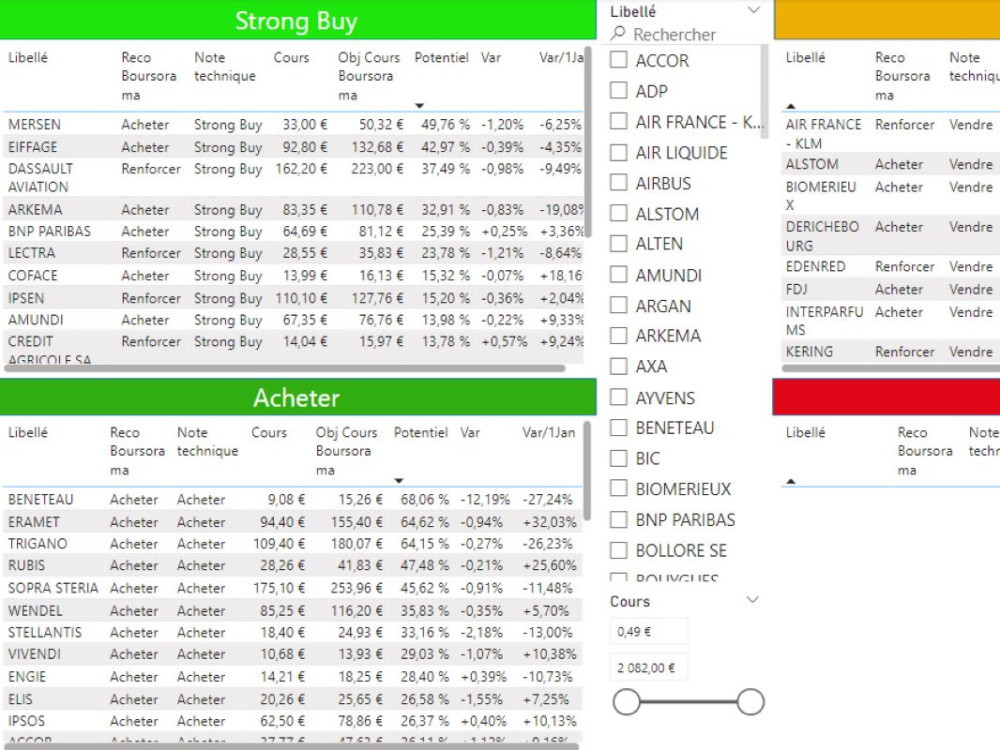Viewport: 1000px width, 750px height.
Task: Check the AXA checkbox
Action: click(x=617, y=366)
